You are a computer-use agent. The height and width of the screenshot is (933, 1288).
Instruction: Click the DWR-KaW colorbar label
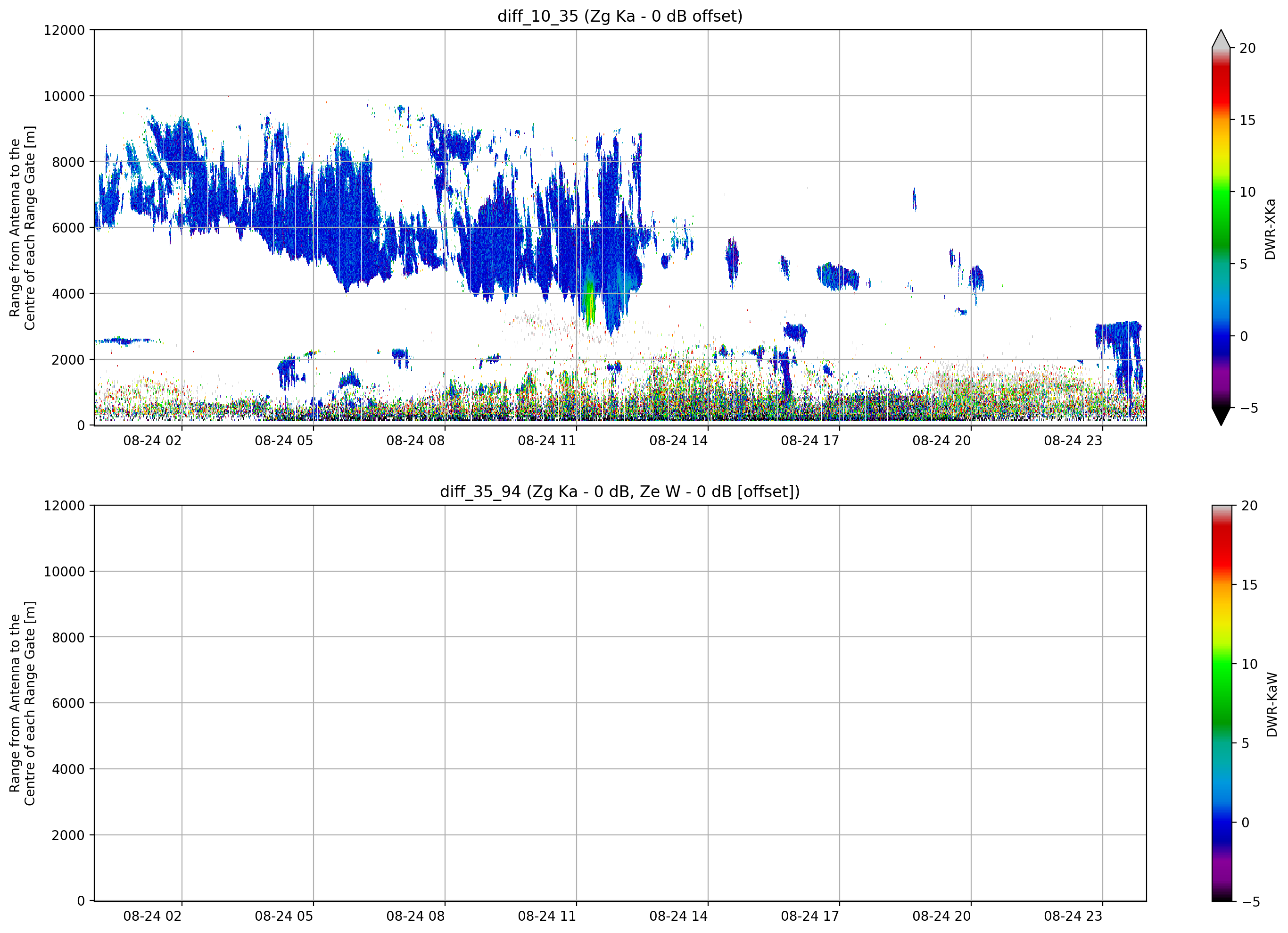(1271, 705)
